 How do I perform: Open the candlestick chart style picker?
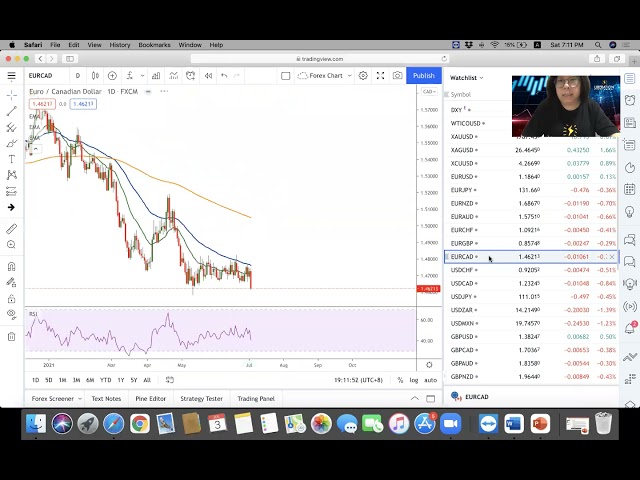coord(94,76)
